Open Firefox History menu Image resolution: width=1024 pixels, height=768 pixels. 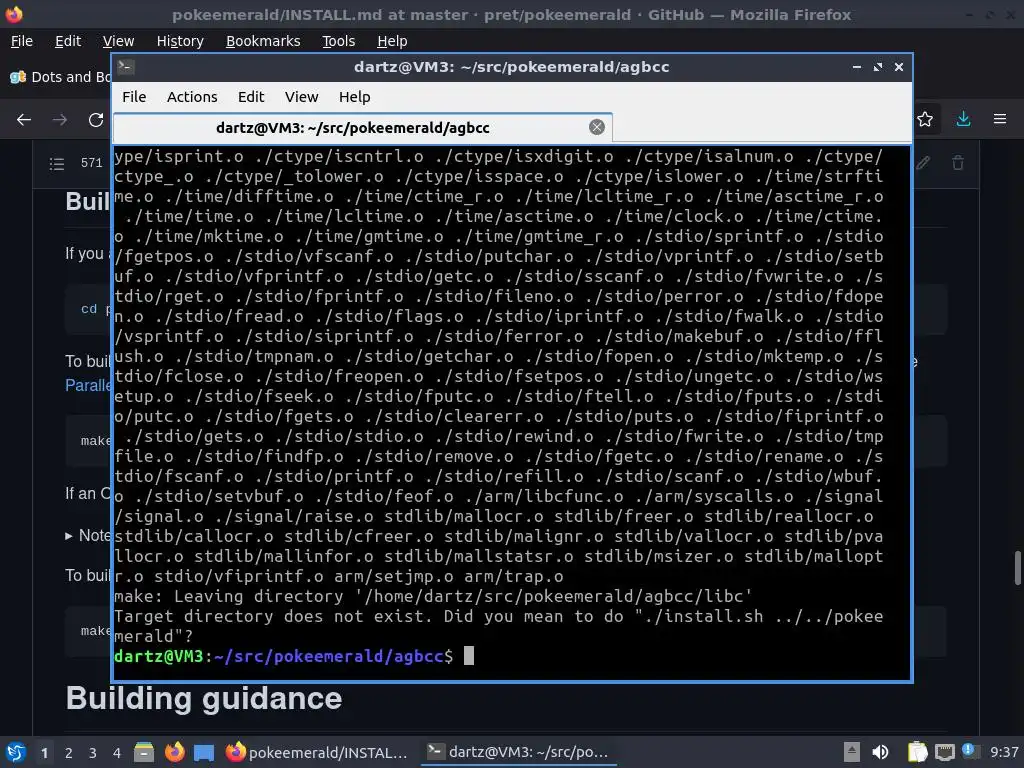click(180, 41)
